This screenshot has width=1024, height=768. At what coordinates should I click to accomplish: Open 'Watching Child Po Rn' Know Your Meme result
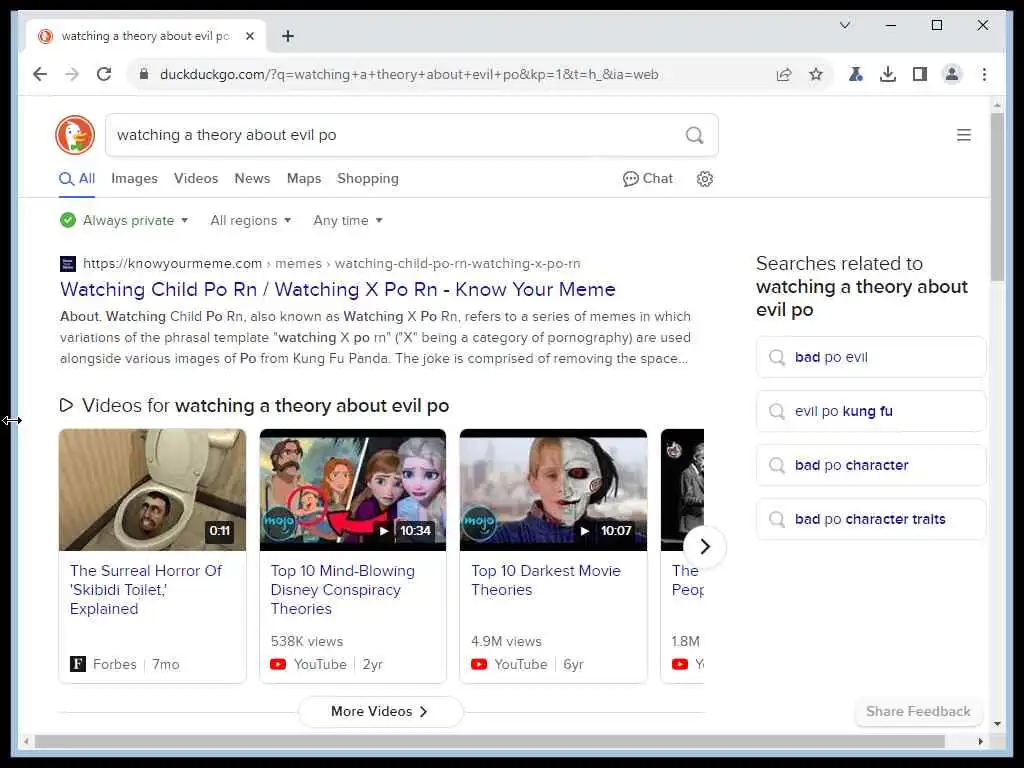[x=338, y=289]
